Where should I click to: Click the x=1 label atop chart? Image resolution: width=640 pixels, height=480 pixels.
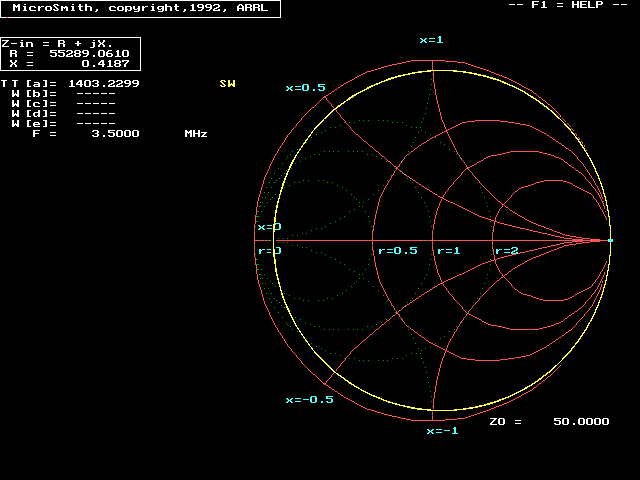(431, 40)
